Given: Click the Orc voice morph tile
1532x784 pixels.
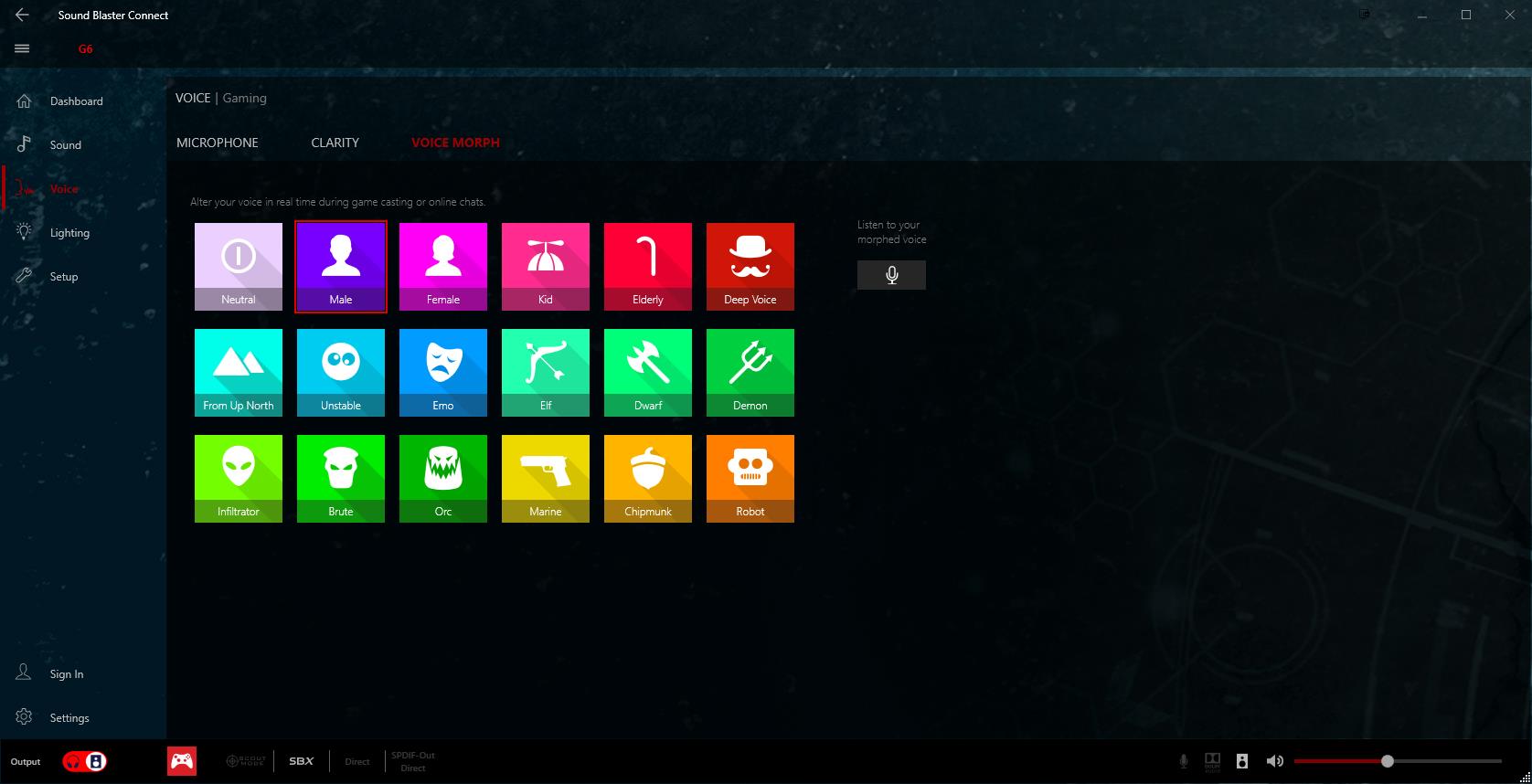Looking at the screenshot, I should [x=442, y=478].
